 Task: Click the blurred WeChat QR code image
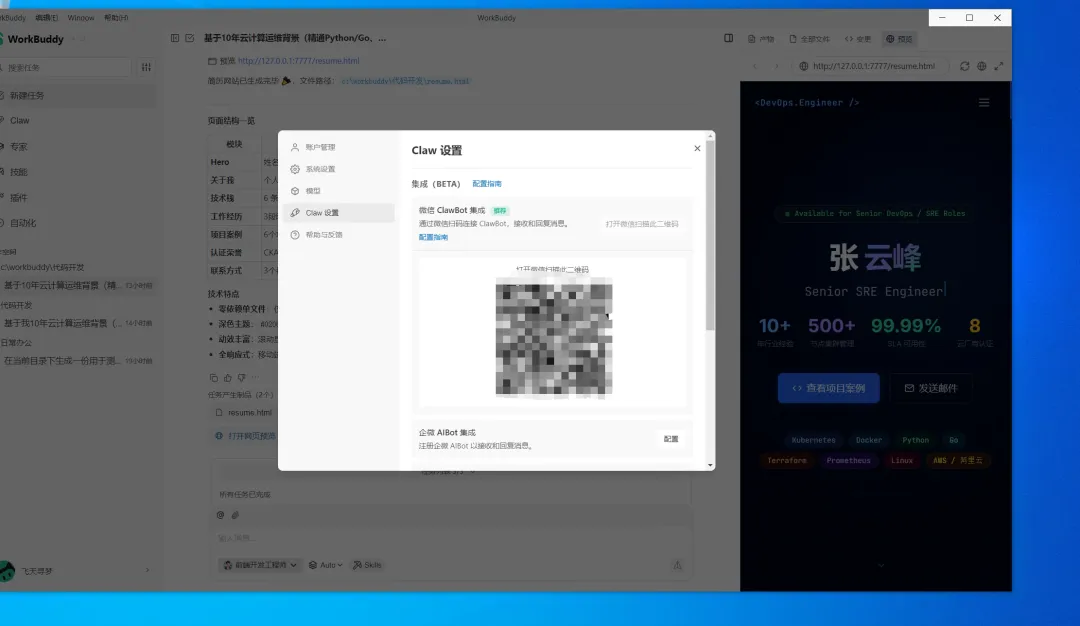554,338
